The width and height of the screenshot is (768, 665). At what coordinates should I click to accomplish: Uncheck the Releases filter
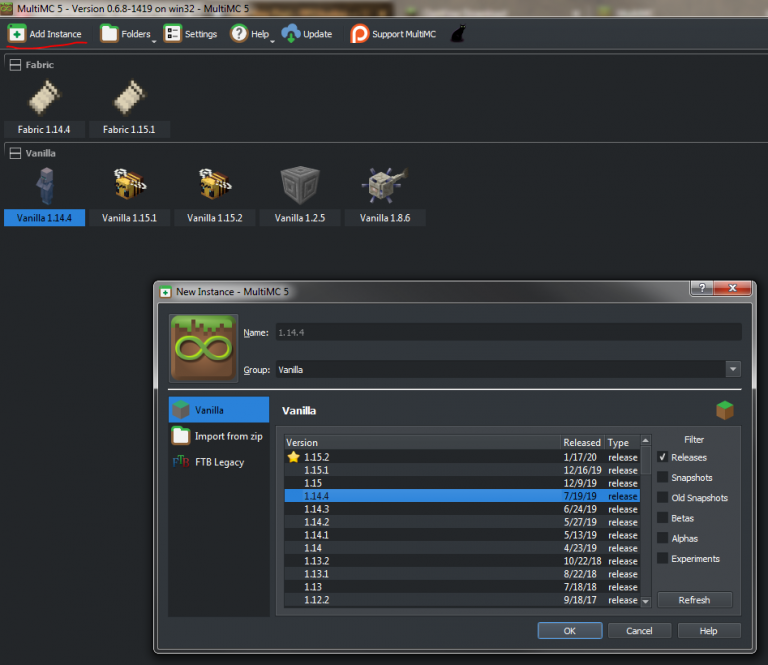[x=663, y=457]
